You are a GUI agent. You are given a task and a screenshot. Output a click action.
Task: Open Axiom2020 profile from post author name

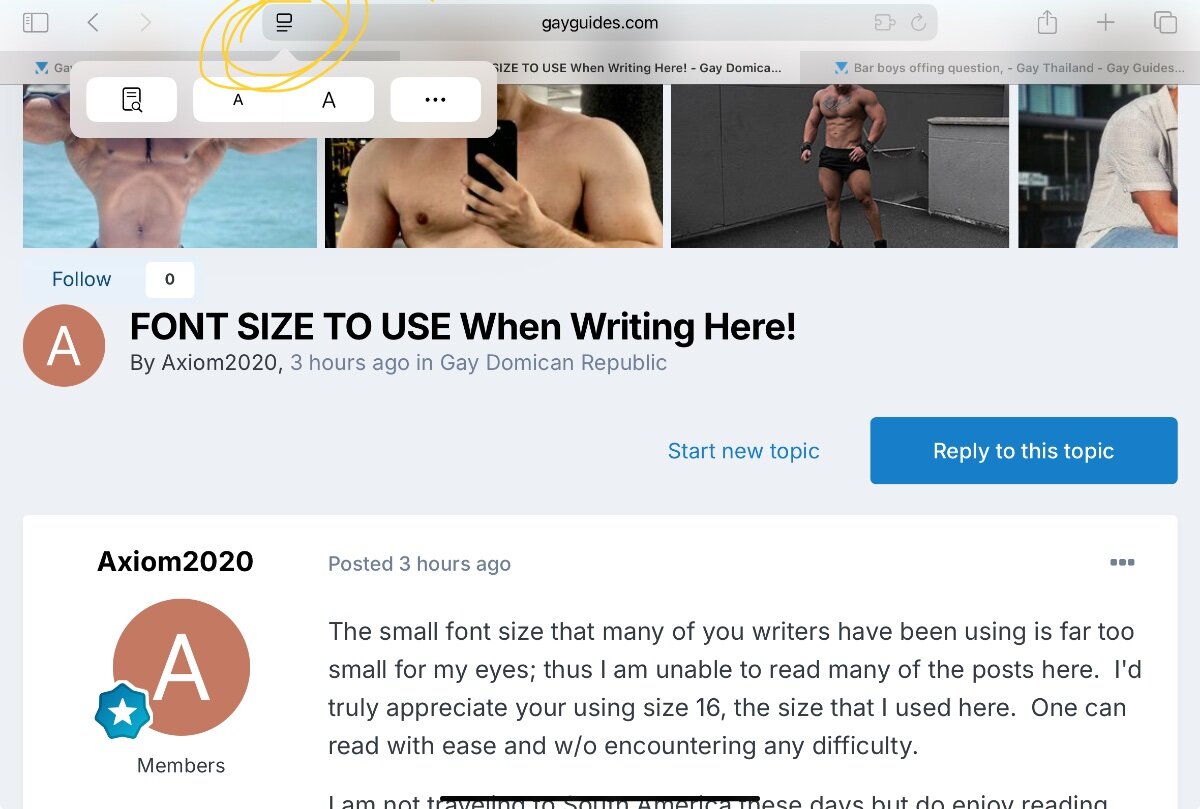point(175,562)
